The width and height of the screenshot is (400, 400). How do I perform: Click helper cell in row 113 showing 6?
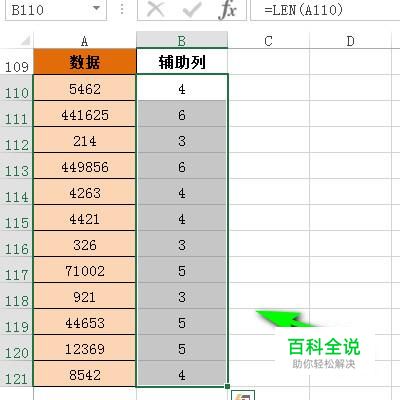click(x=182, y=166)
